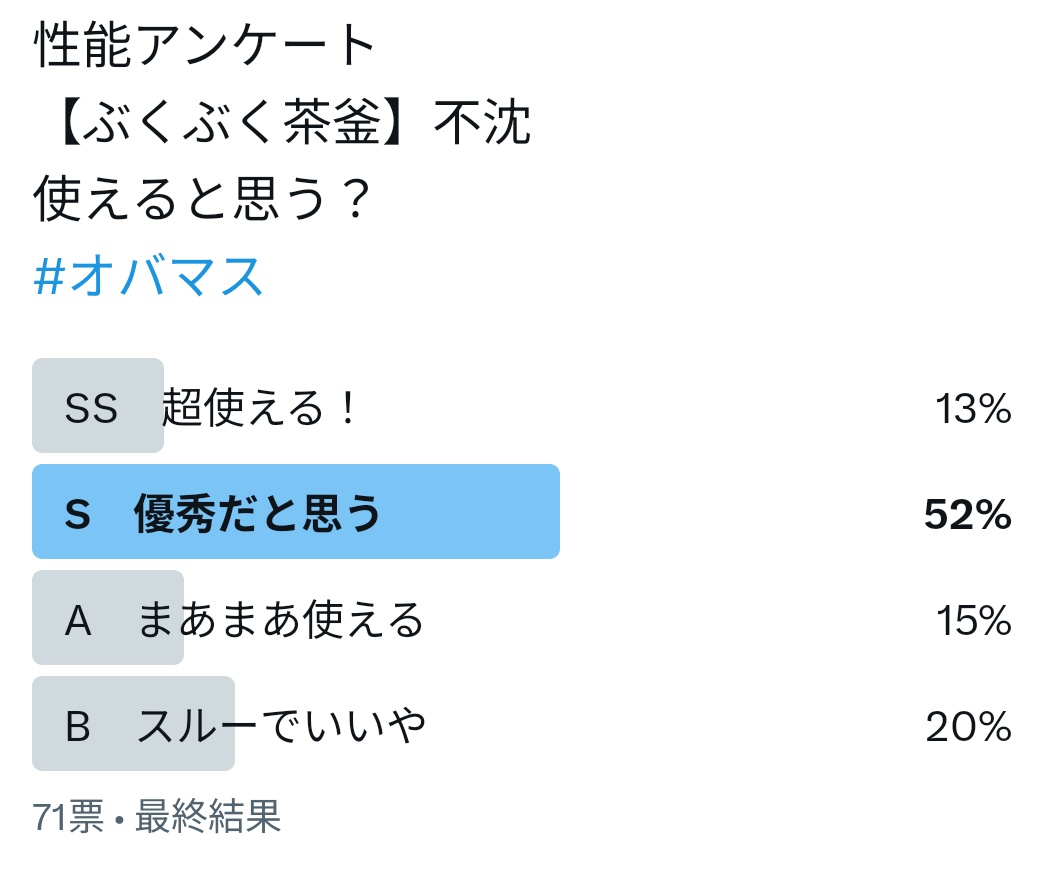Click the 使えると思う？ question text

[x=202, y=198]
